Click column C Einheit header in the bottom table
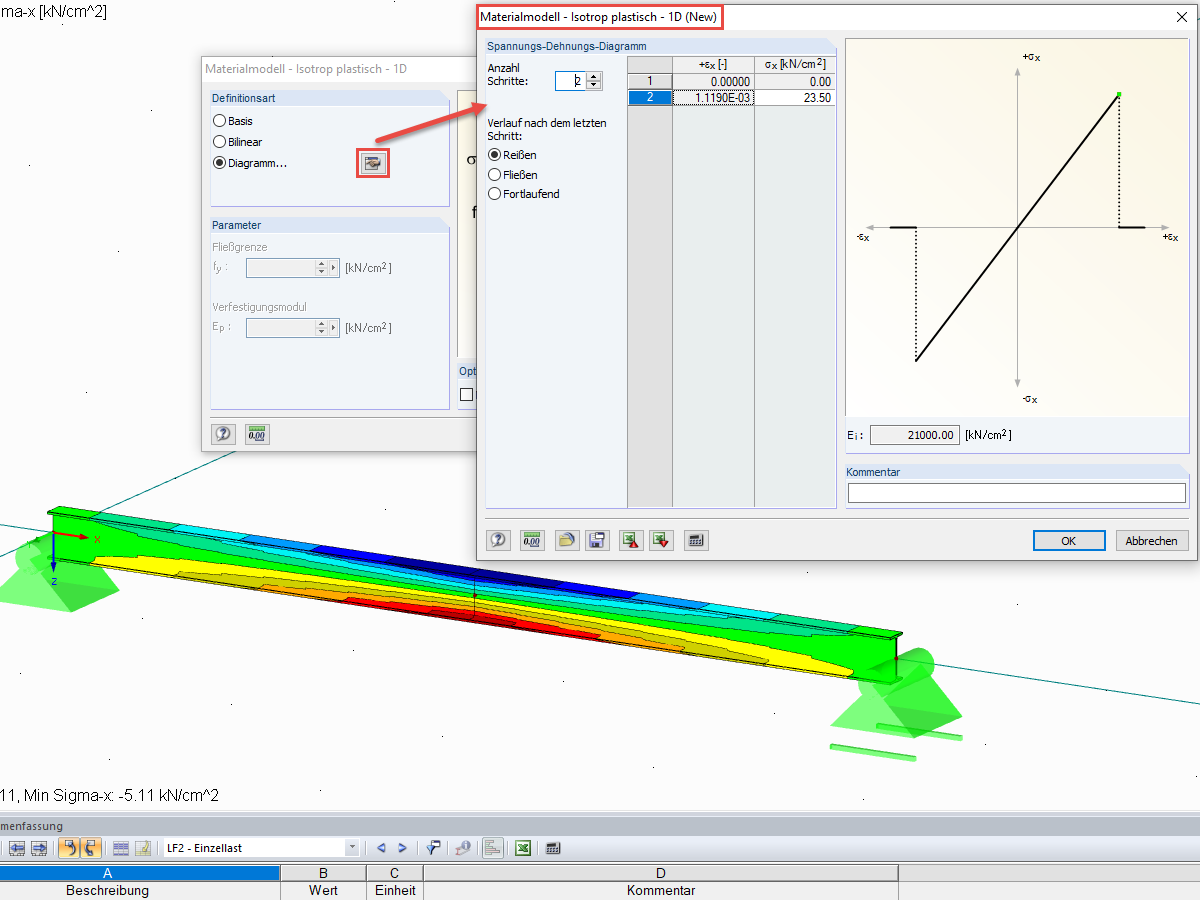This screenshot has height=900, width=1200. [395, 881]
